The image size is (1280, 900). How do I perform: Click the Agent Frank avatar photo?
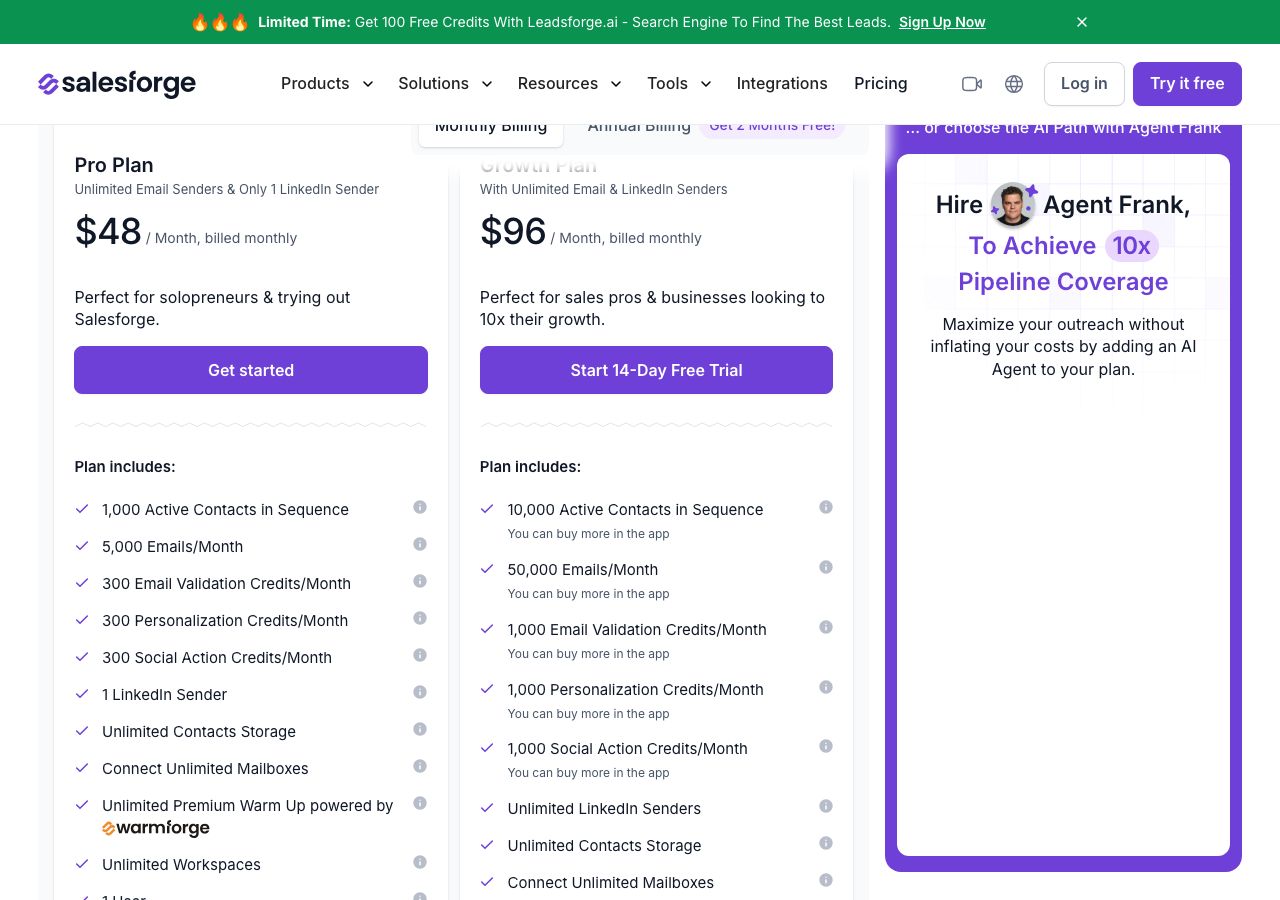[1013, 205]
